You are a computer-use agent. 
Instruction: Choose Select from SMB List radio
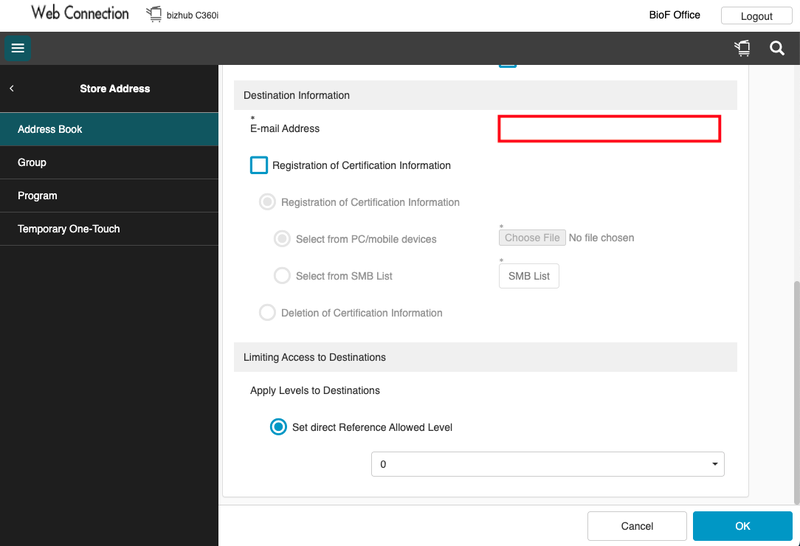tap(282, 276)
